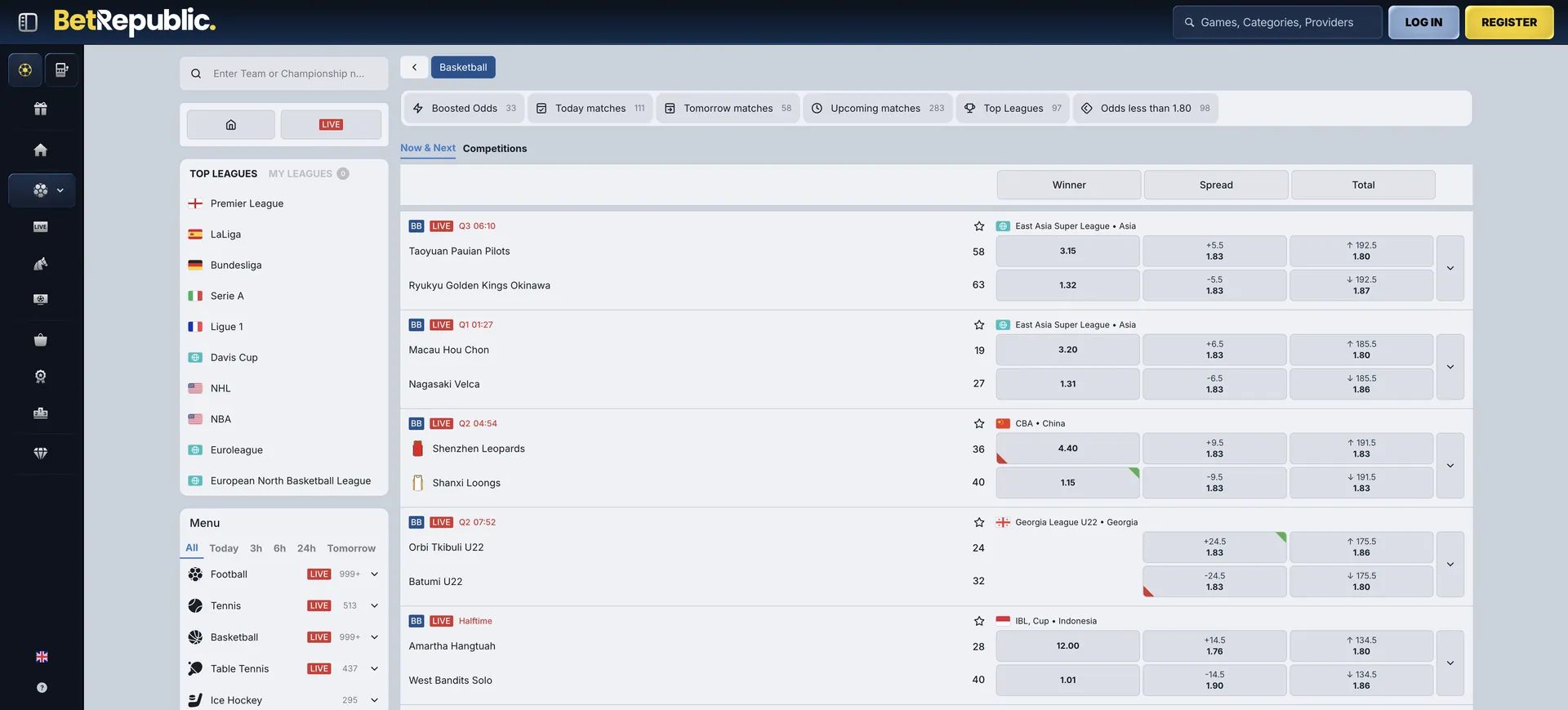
Task: Bet on Ryukyu Golden Kings winner odds 1.32
Action: (1068, 286)
